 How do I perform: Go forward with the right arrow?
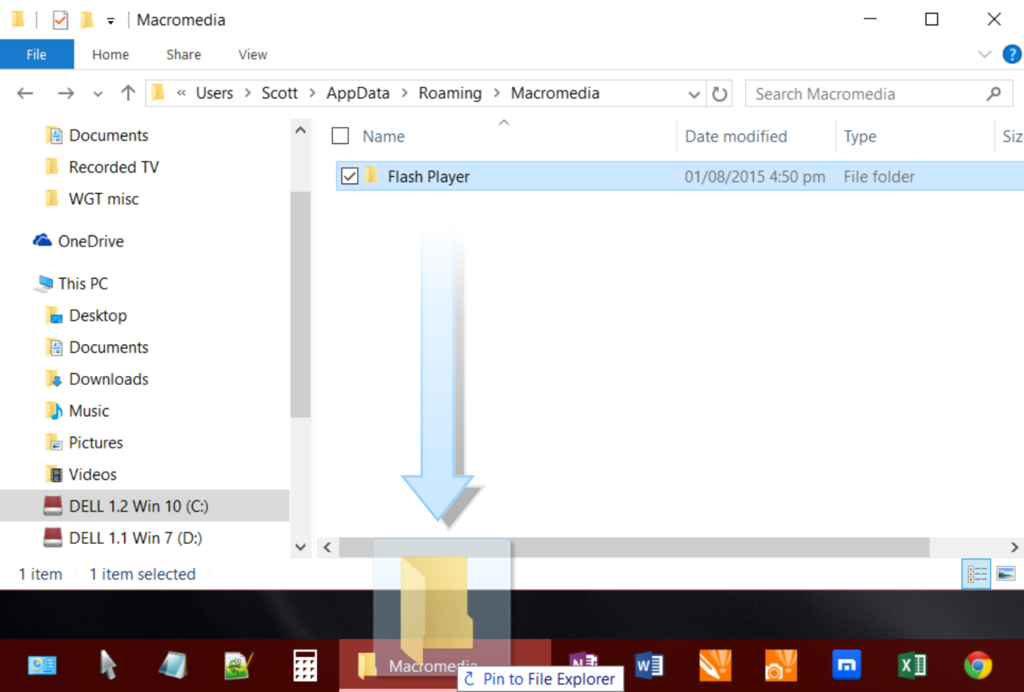(65, 93)
